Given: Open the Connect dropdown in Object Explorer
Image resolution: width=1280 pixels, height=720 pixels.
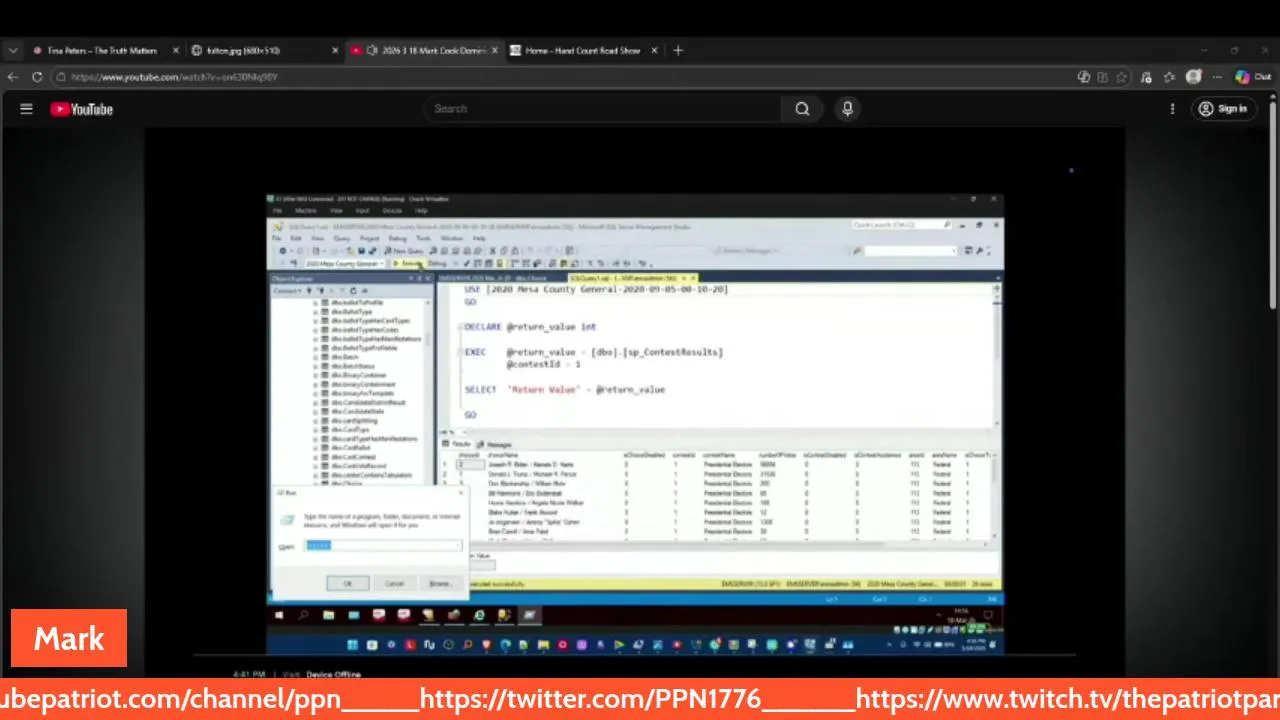Looking at the screenshot, I should (x=288, y=290).
